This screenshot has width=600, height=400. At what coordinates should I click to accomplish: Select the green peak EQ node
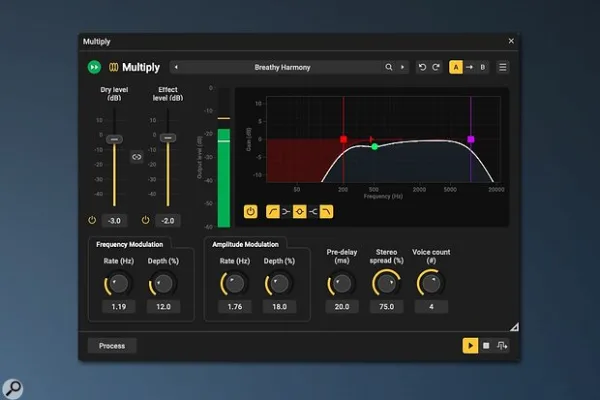click(375, 146)
